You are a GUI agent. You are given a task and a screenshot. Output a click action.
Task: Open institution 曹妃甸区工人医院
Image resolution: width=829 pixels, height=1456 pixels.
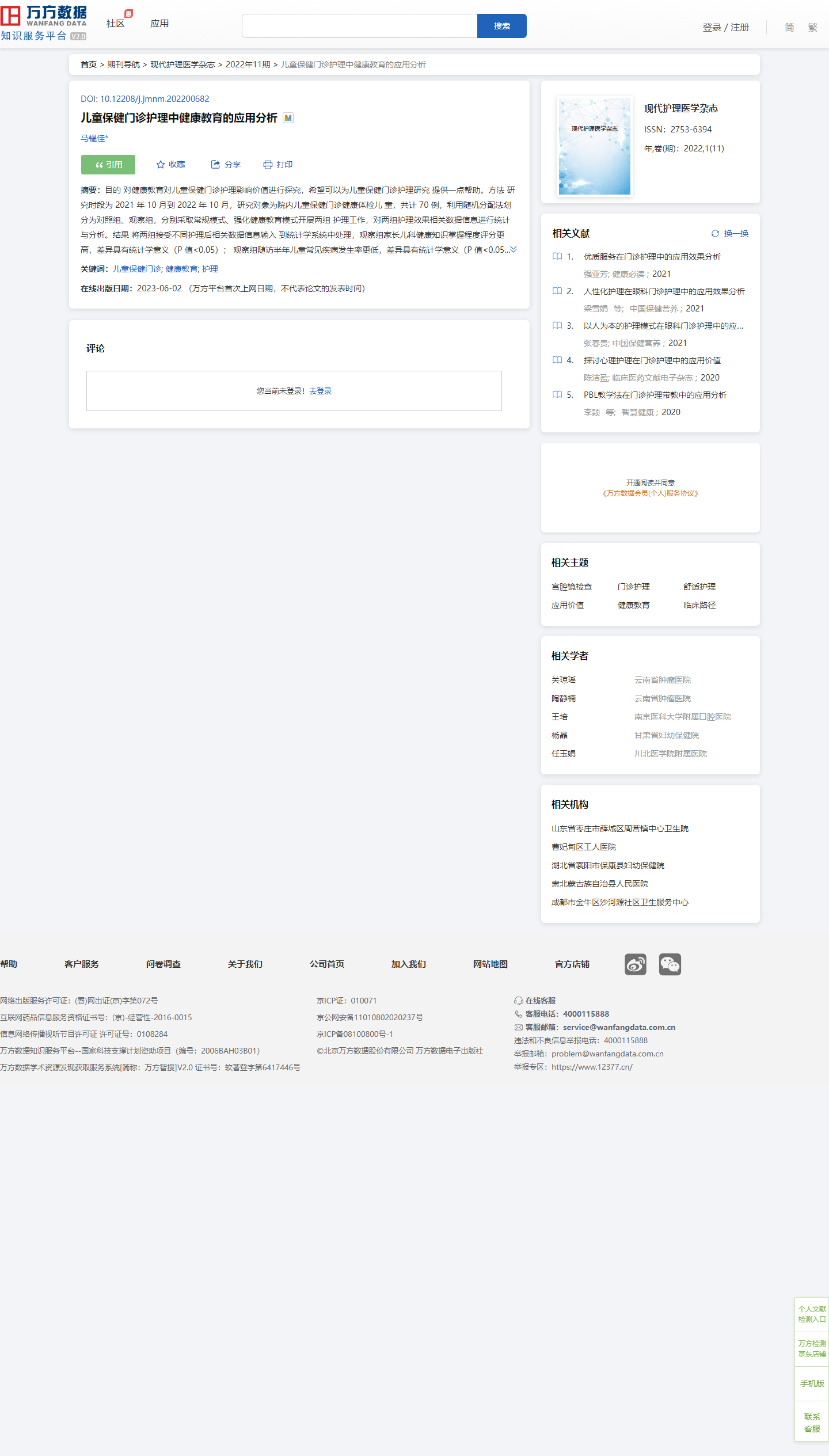(x=584, y=847)
